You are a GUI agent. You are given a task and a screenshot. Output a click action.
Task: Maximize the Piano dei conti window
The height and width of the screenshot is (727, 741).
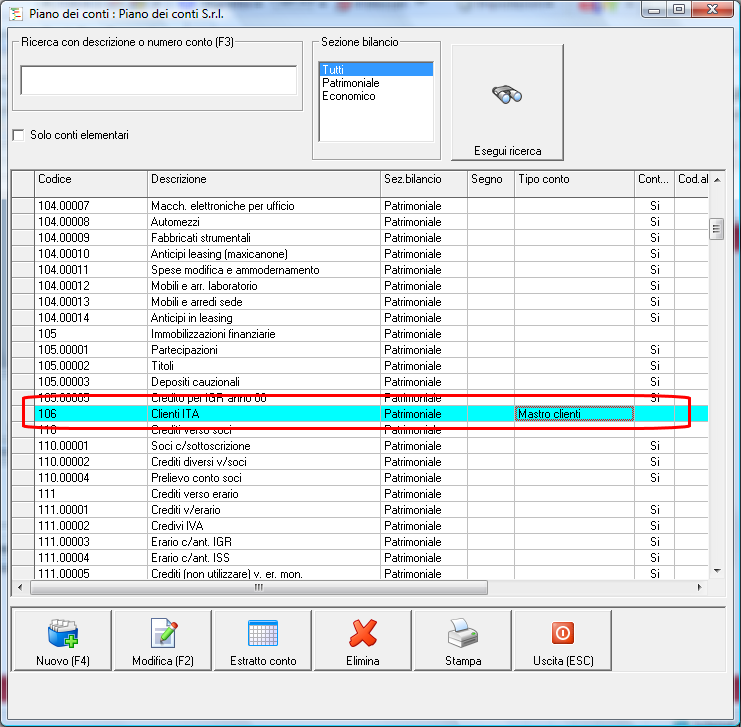point(679,9)
